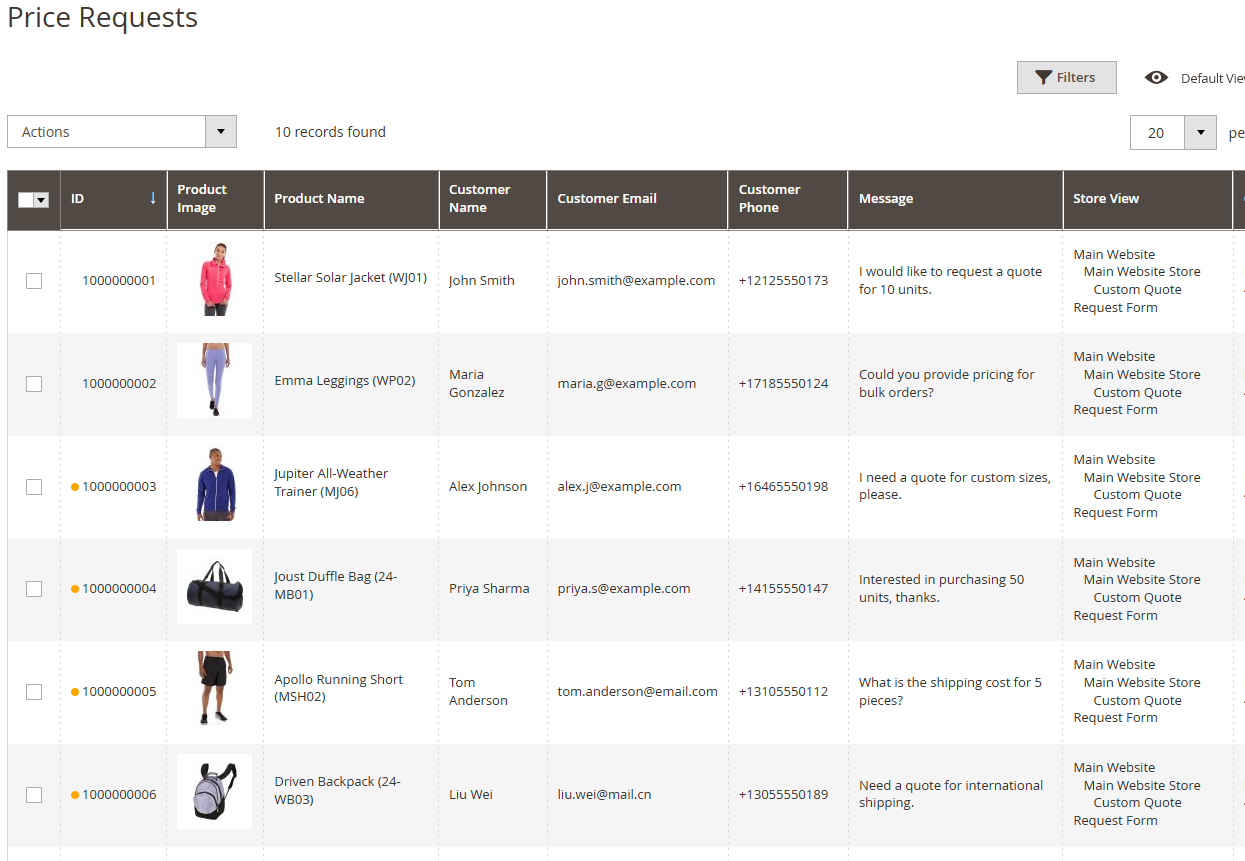Click inside the page size field showing 20

(1154, 132)
